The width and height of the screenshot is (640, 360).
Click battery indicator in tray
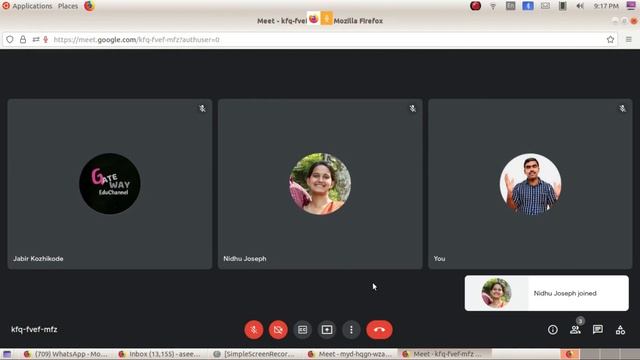click(562, 6)
